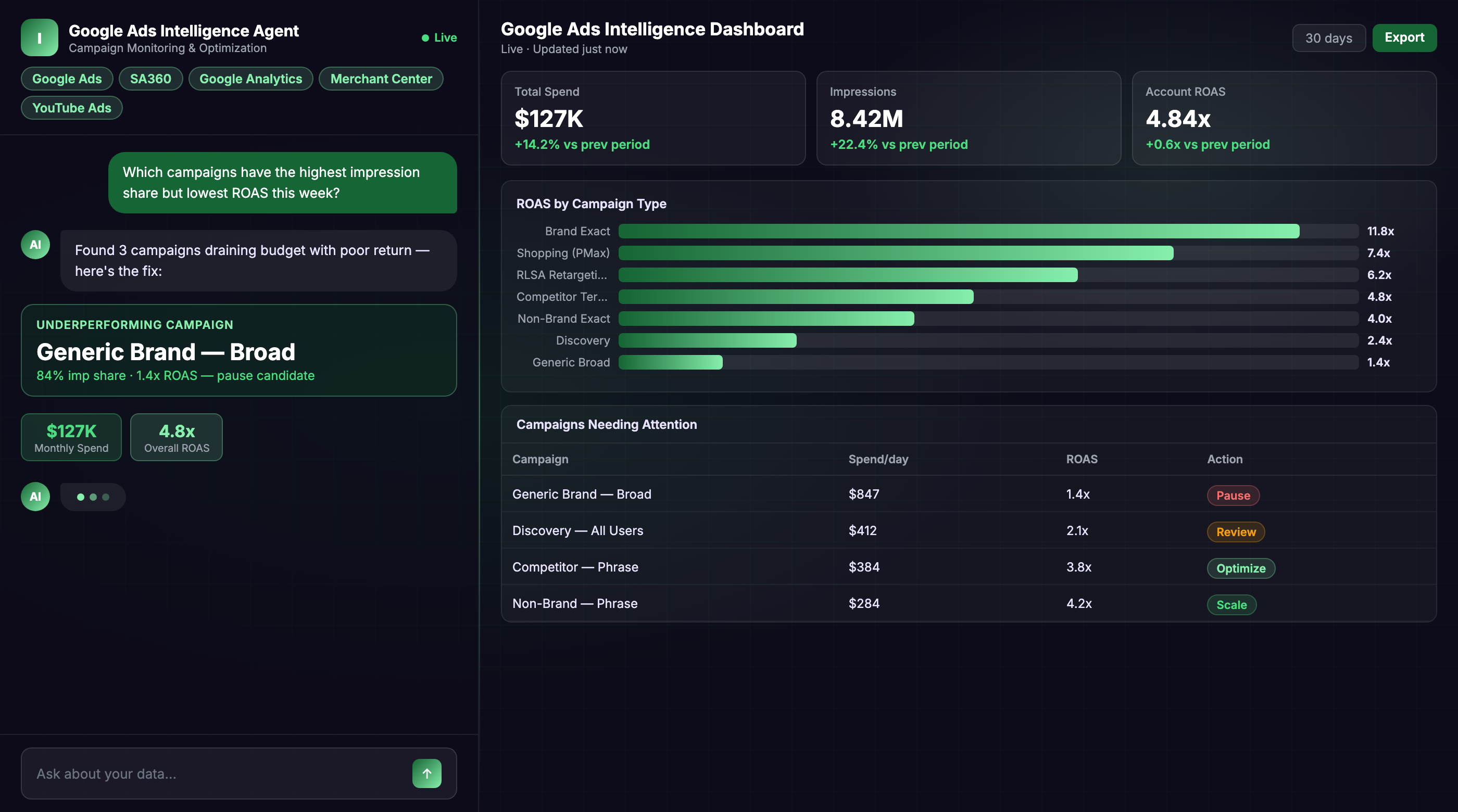Click the Optimize action for Competitor — Phrase
This screenshot has width=1458, height=812.
click(x=1241, y=568)
